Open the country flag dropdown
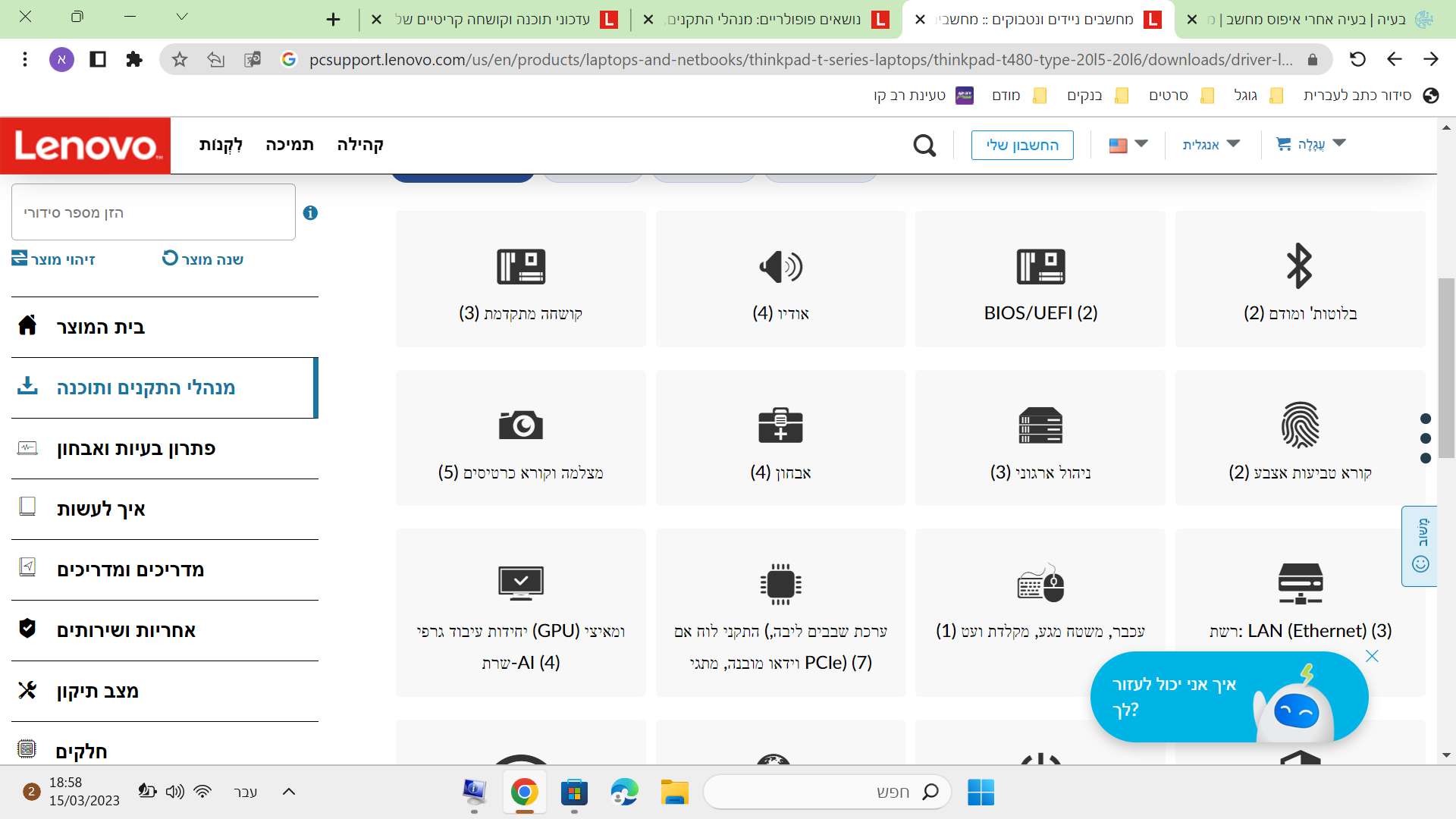 (1128, 144)
